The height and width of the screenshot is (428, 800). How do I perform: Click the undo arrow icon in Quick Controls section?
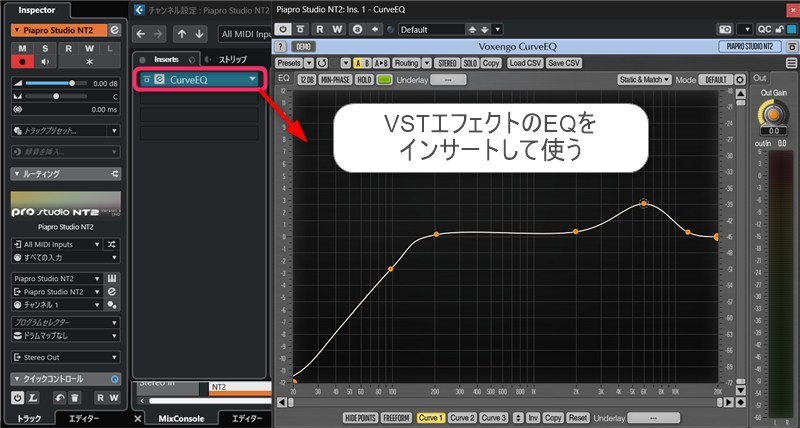coord(60,397)
